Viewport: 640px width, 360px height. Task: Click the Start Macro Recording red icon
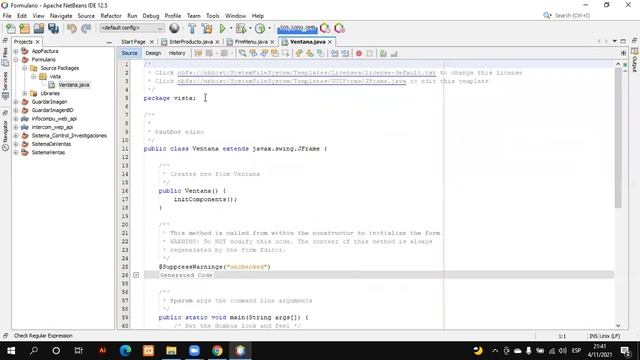(359, 53)
